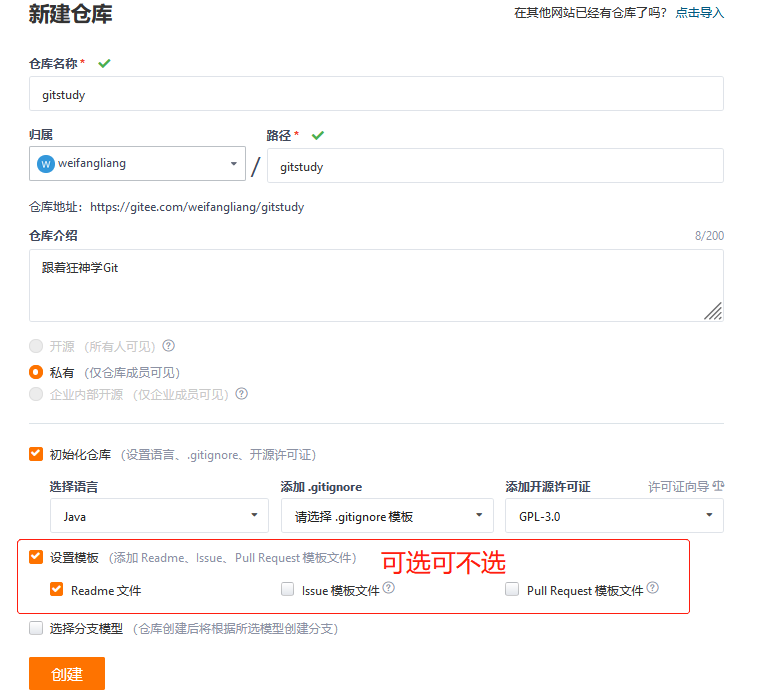Check the 选择分支模型 checkbox
Image resolution: width=761 pixels, height=692 pixels.
pyautogui.click(x=36, y=628)
